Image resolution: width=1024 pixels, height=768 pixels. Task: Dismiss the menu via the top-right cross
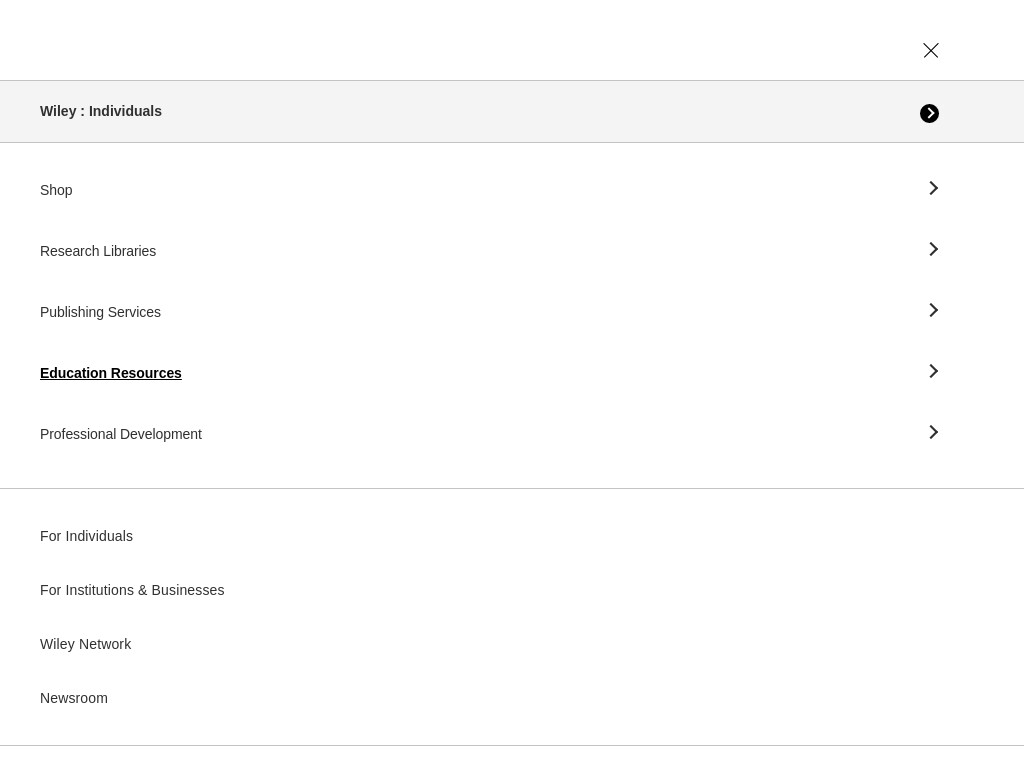[x=931, y=50]
